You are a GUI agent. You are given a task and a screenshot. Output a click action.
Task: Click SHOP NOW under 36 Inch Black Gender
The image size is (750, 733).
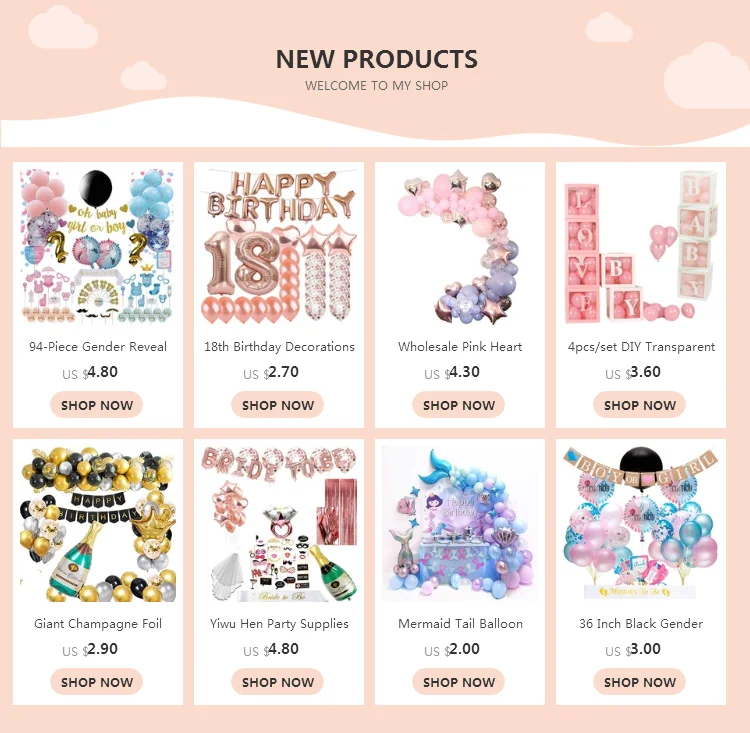[640, 682]
